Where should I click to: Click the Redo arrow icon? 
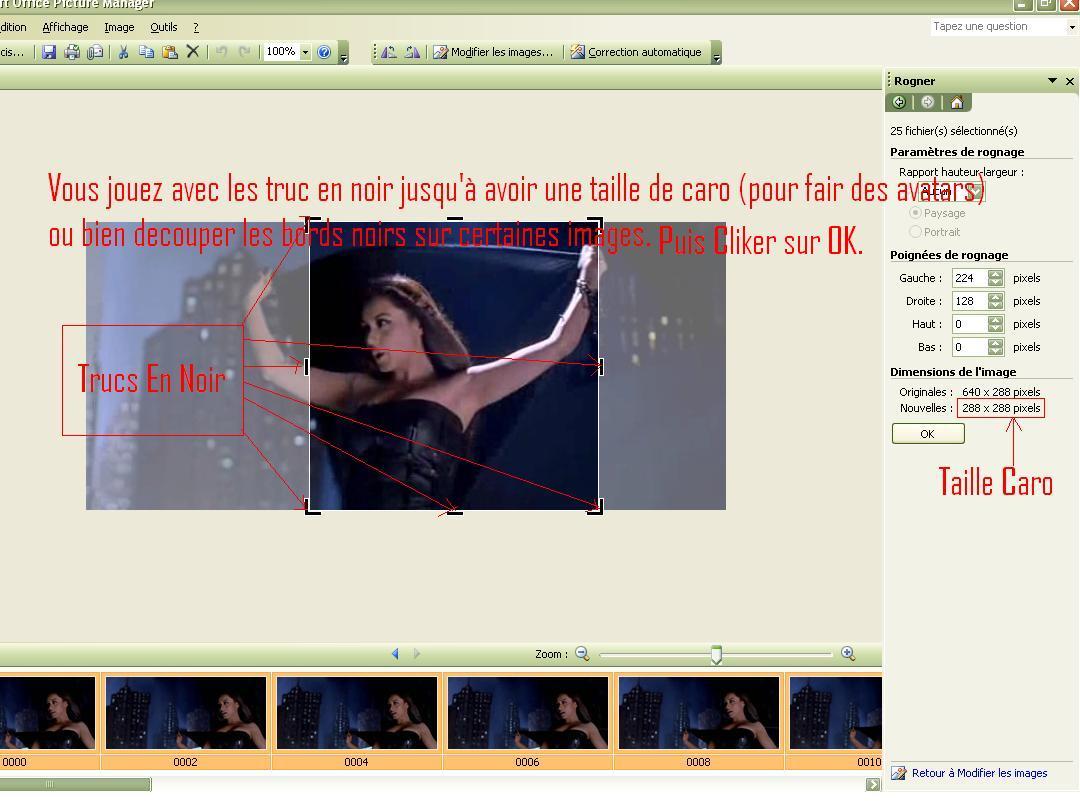[x=245, y=52]
